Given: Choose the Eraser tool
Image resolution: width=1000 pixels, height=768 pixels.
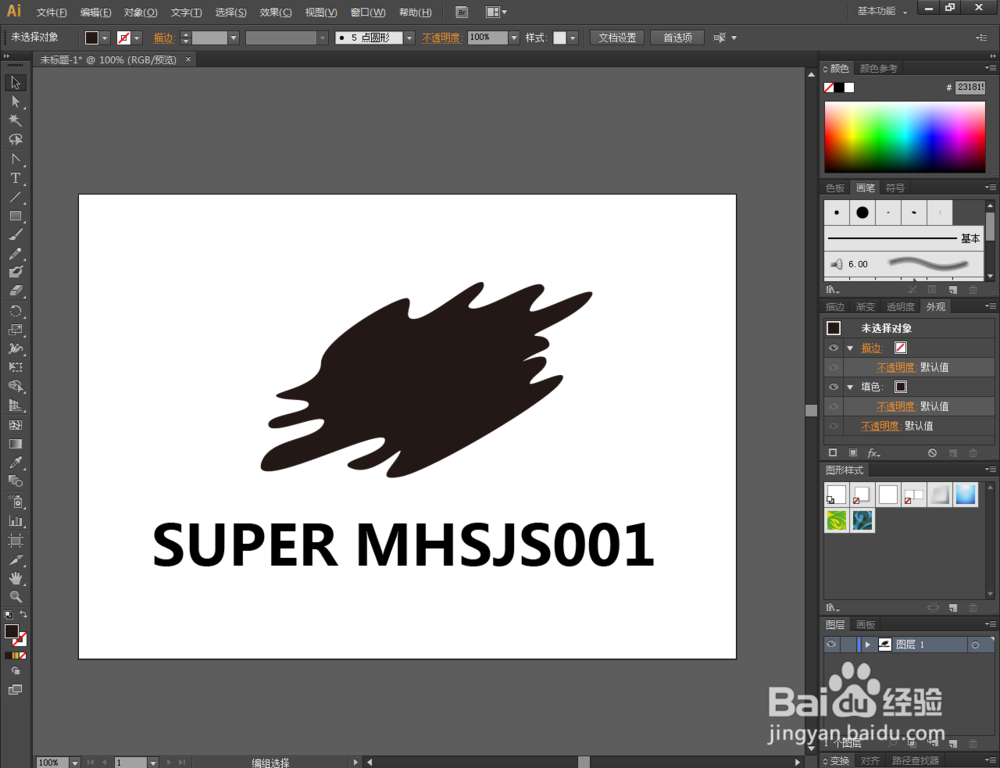Looking at the screenshot, I should (15, 291).
